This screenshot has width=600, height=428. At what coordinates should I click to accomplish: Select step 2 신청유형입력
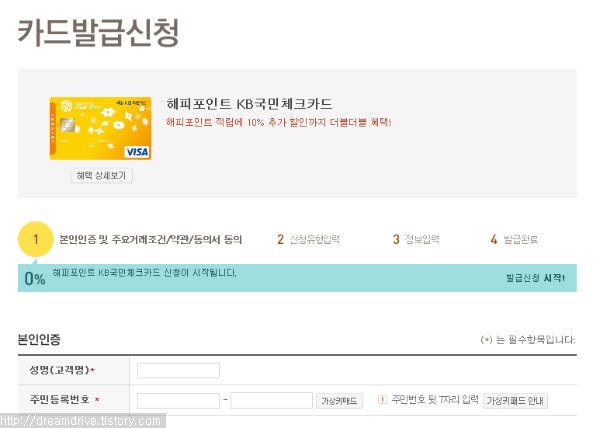(308, 239)
